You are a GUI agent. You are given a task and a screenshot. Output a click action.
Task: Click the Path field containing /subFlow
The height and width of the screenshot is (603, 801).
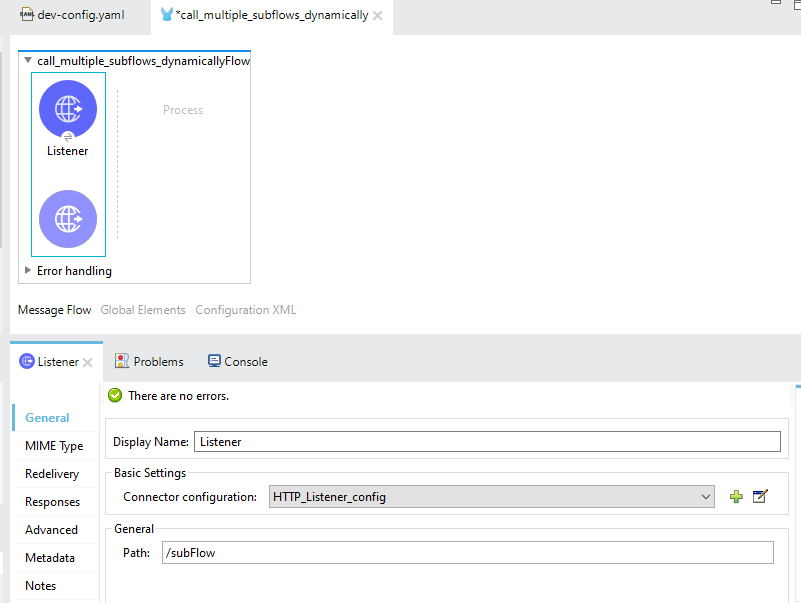(467, 553)
